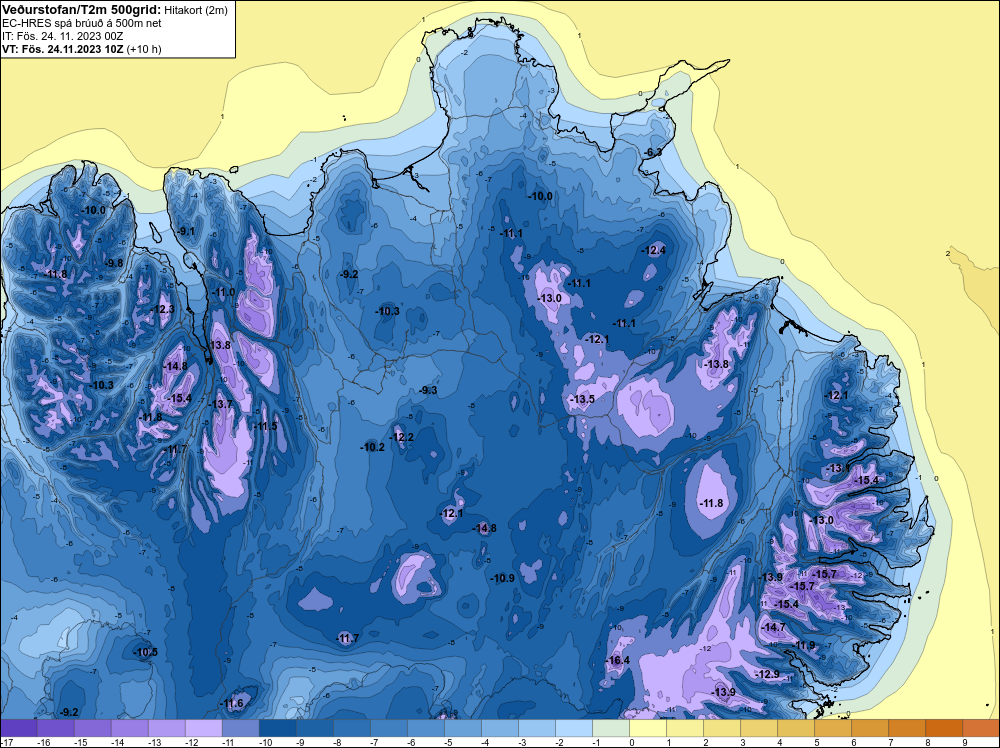
Task: Click the -10.2 temperature reading
Action: (373, 448)
